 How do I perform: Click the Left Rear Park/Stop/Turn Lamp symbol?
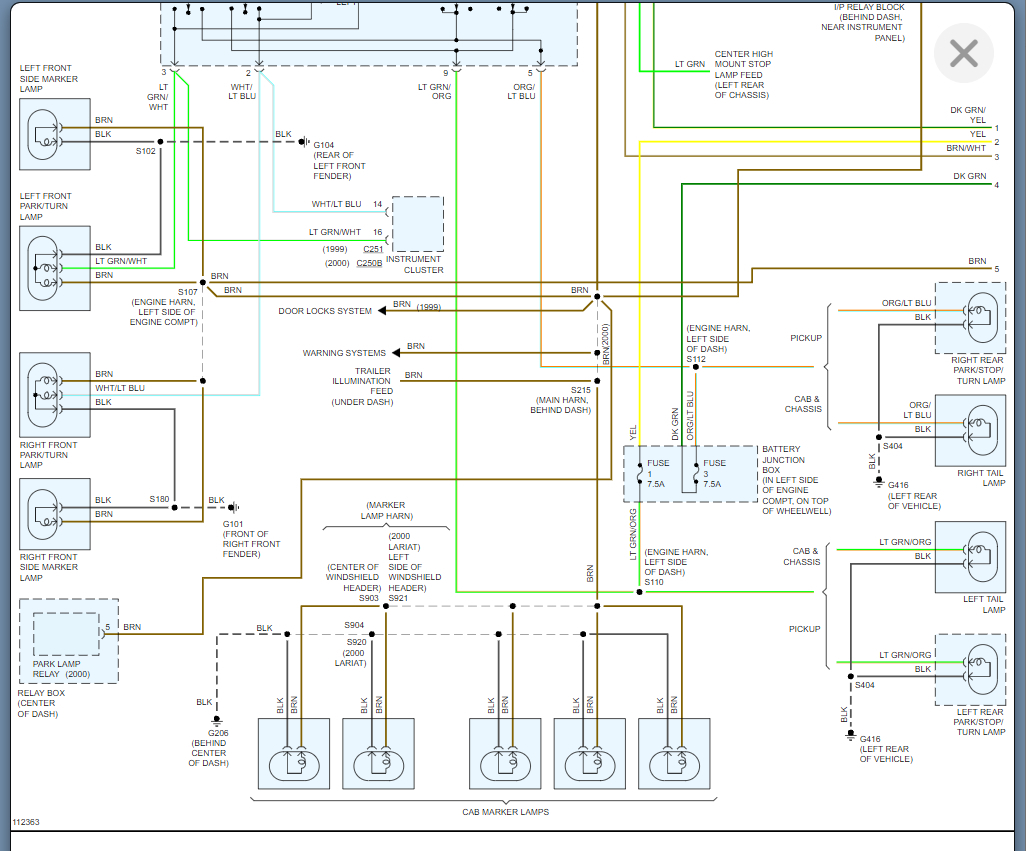[970, 670]
